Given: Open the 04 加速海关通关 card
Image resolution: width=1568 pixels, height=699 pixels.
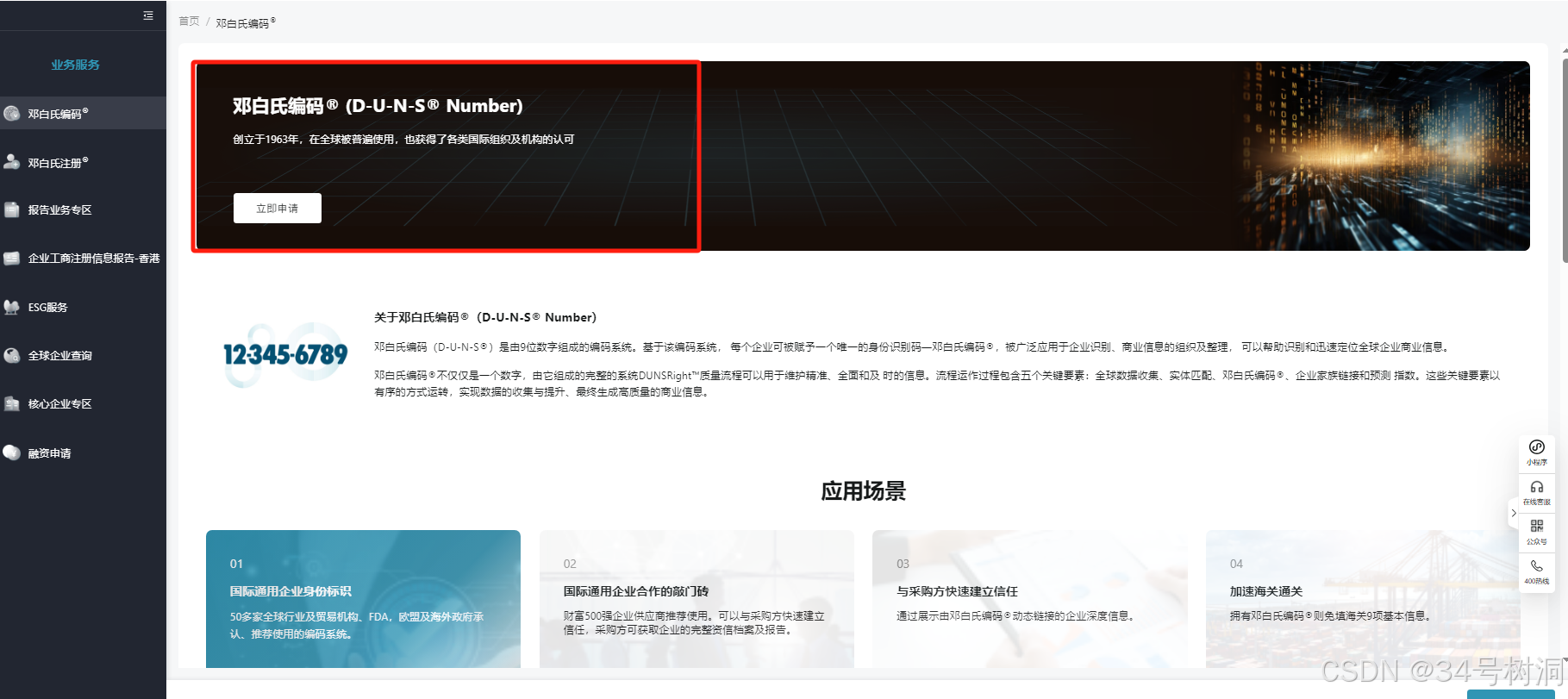Looking at the screenshot, I should 1363,599.
